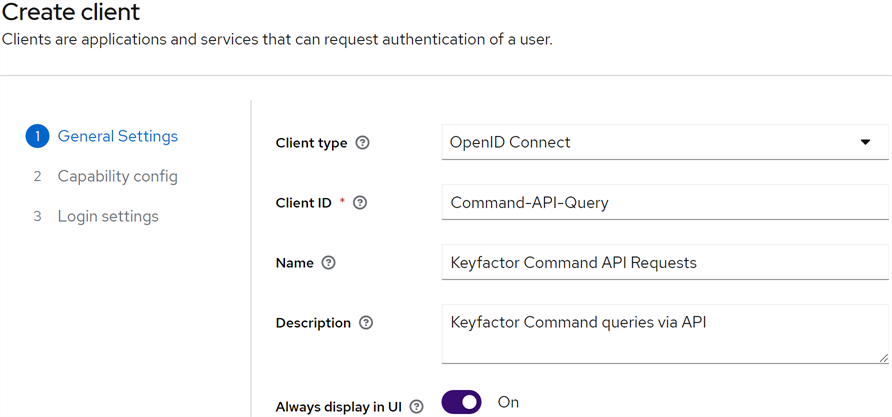Disable the Always display in UI switch

[461, 402]
